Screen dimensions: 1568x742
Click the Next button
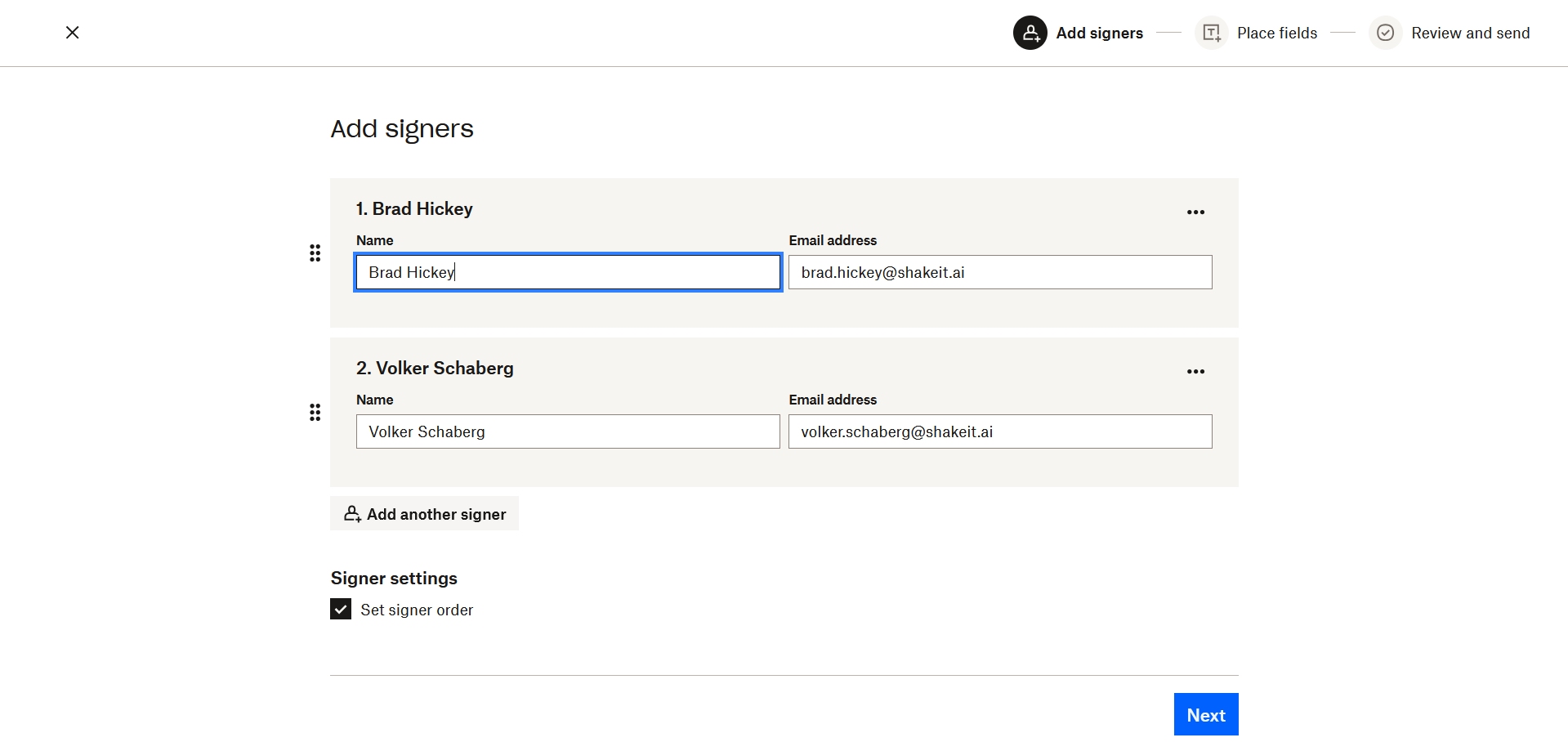[1206, 714]
